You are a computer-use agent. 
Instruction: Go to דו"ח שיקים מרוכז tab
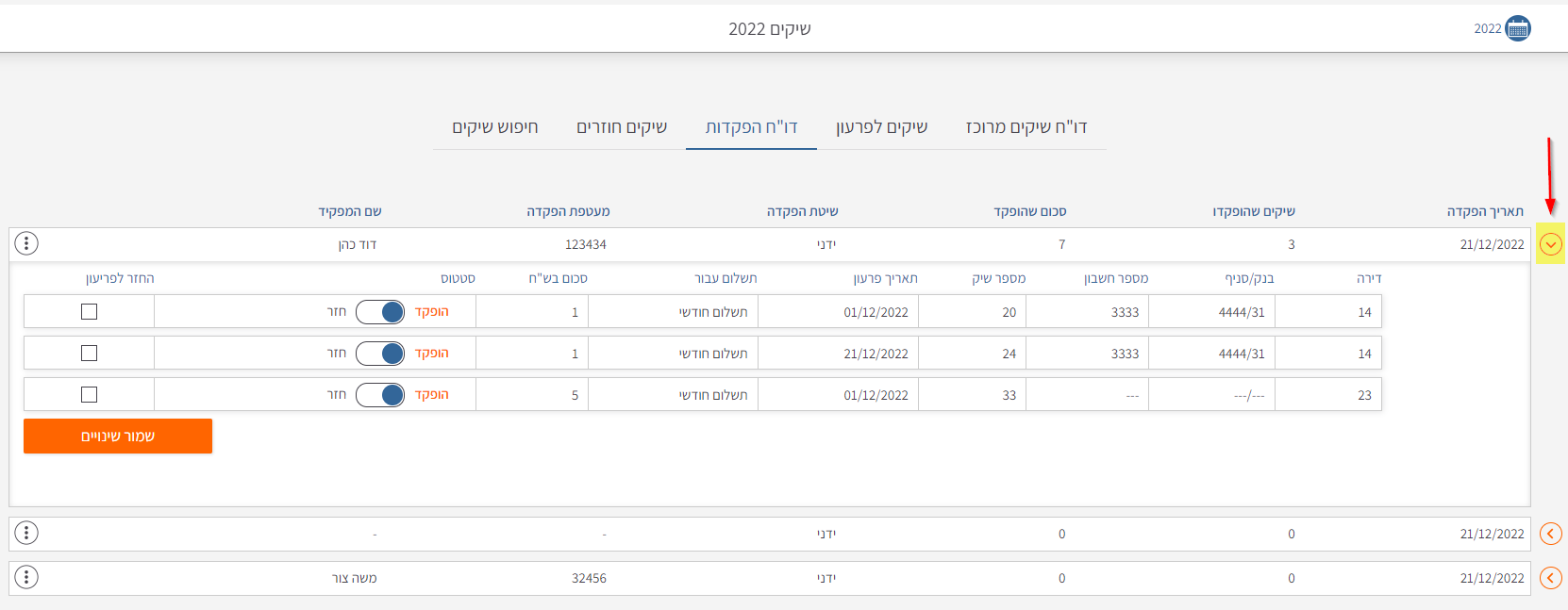(x=1026, y=127)
